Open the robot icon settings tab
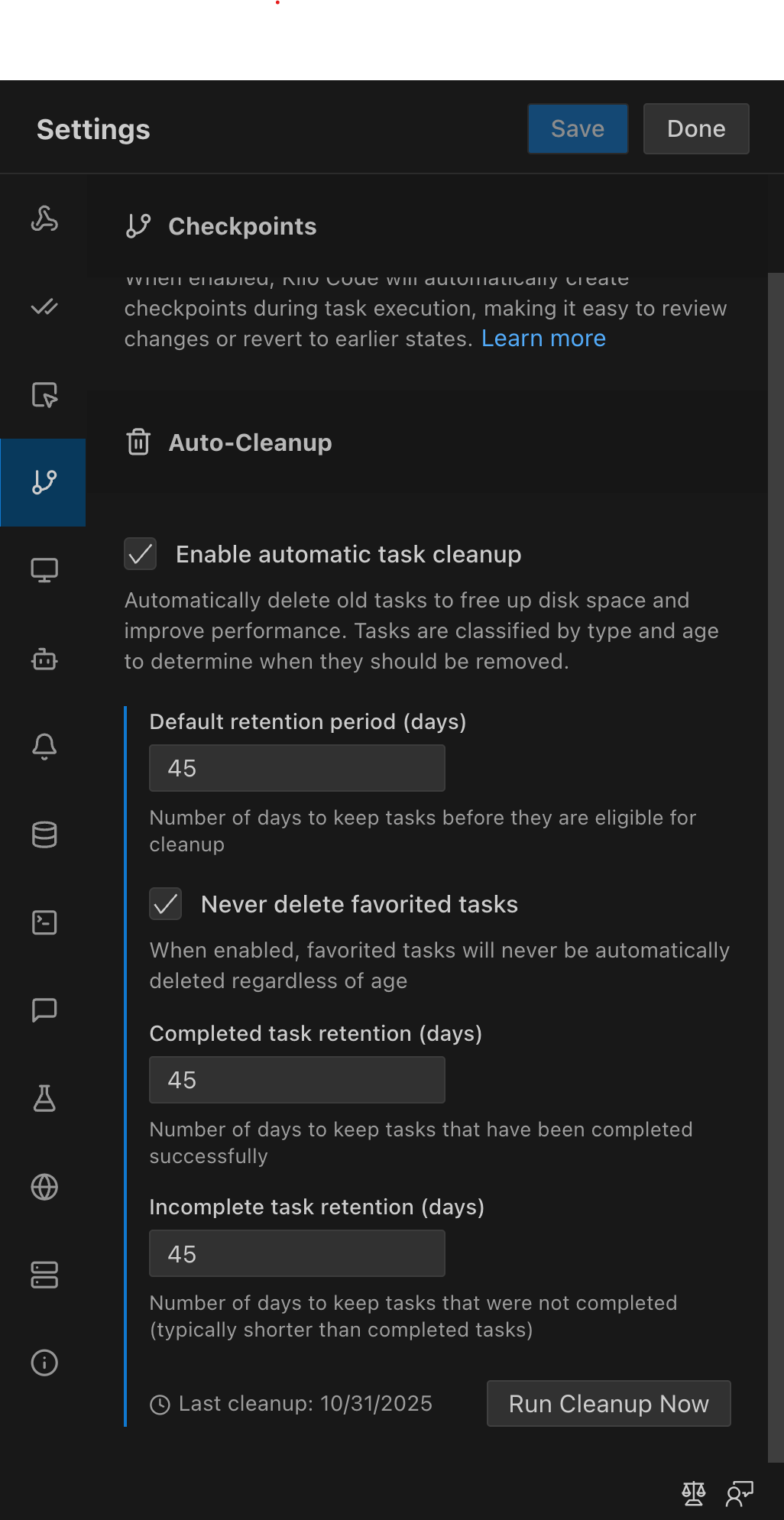 44,659
